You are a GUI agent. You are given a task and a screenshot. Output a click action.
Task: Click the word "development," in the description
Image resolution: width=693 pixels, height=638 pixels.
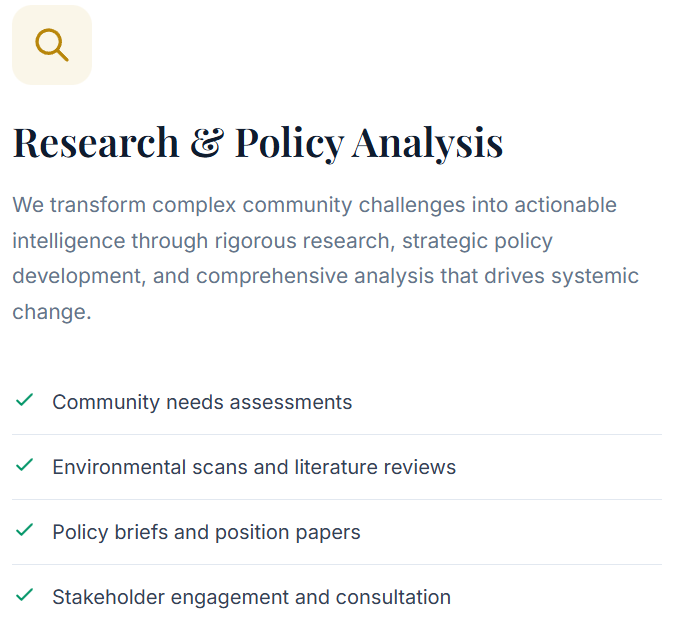76,276
